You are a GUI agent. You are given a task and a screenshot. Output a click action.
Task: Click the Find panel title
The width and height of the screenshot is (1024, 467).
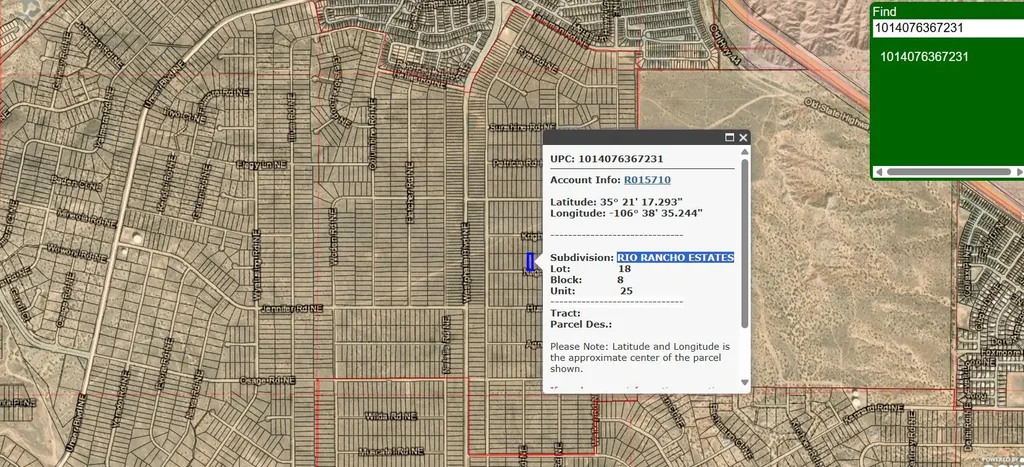[x=884, y=12]
